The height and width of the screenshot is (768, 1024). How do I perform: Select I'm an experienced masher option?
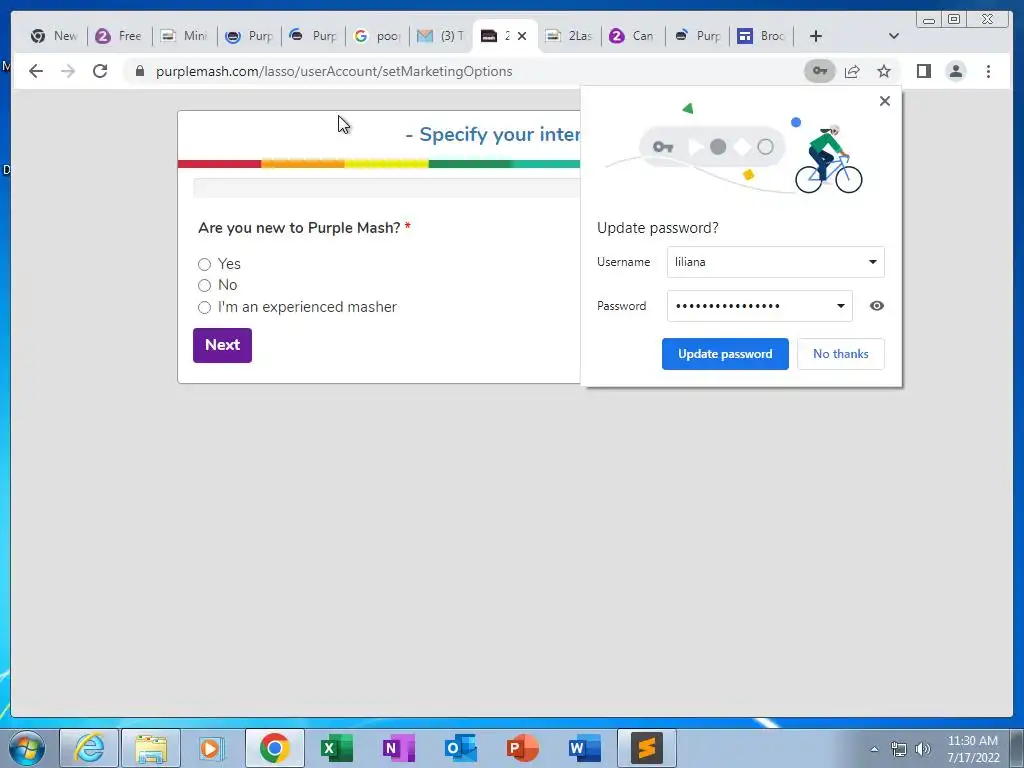pyautogui.click(x=204, y=307)
